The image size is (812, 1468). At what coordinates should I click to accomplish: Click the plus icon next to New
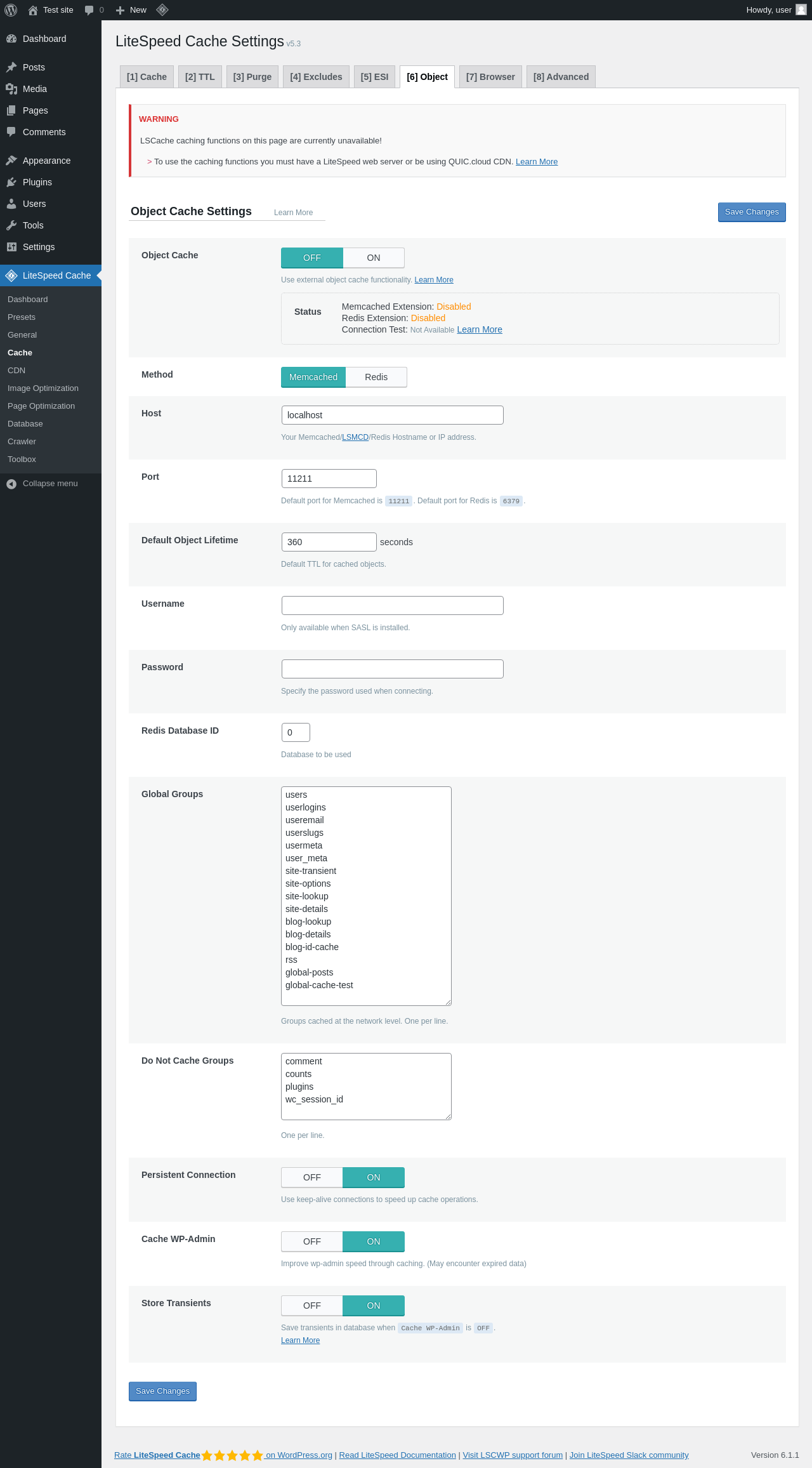(120, 10)
